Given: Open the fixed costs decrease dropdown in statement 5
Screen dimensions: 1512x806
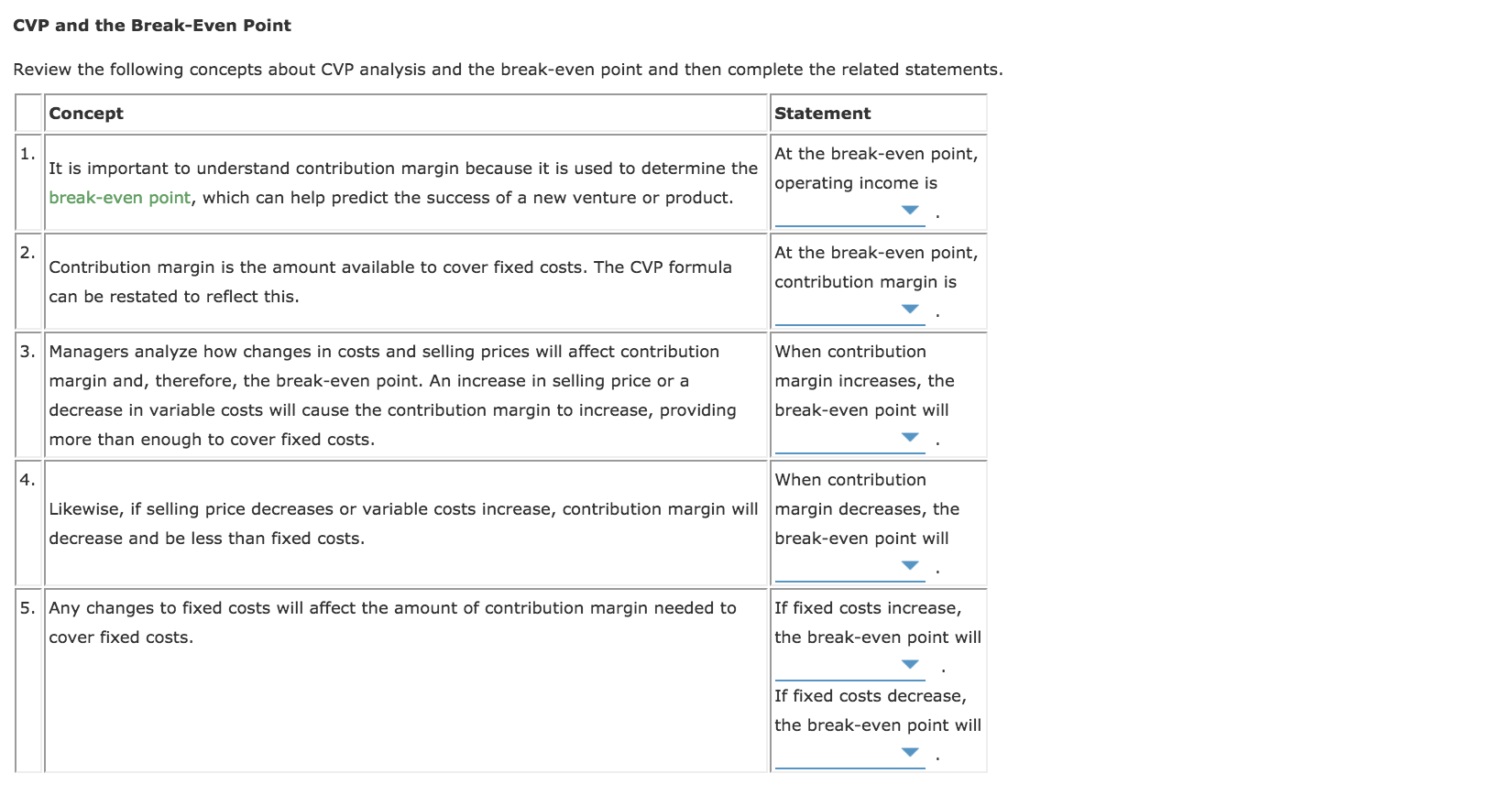Looking at the screenshot, I should (x=910, y=754).
